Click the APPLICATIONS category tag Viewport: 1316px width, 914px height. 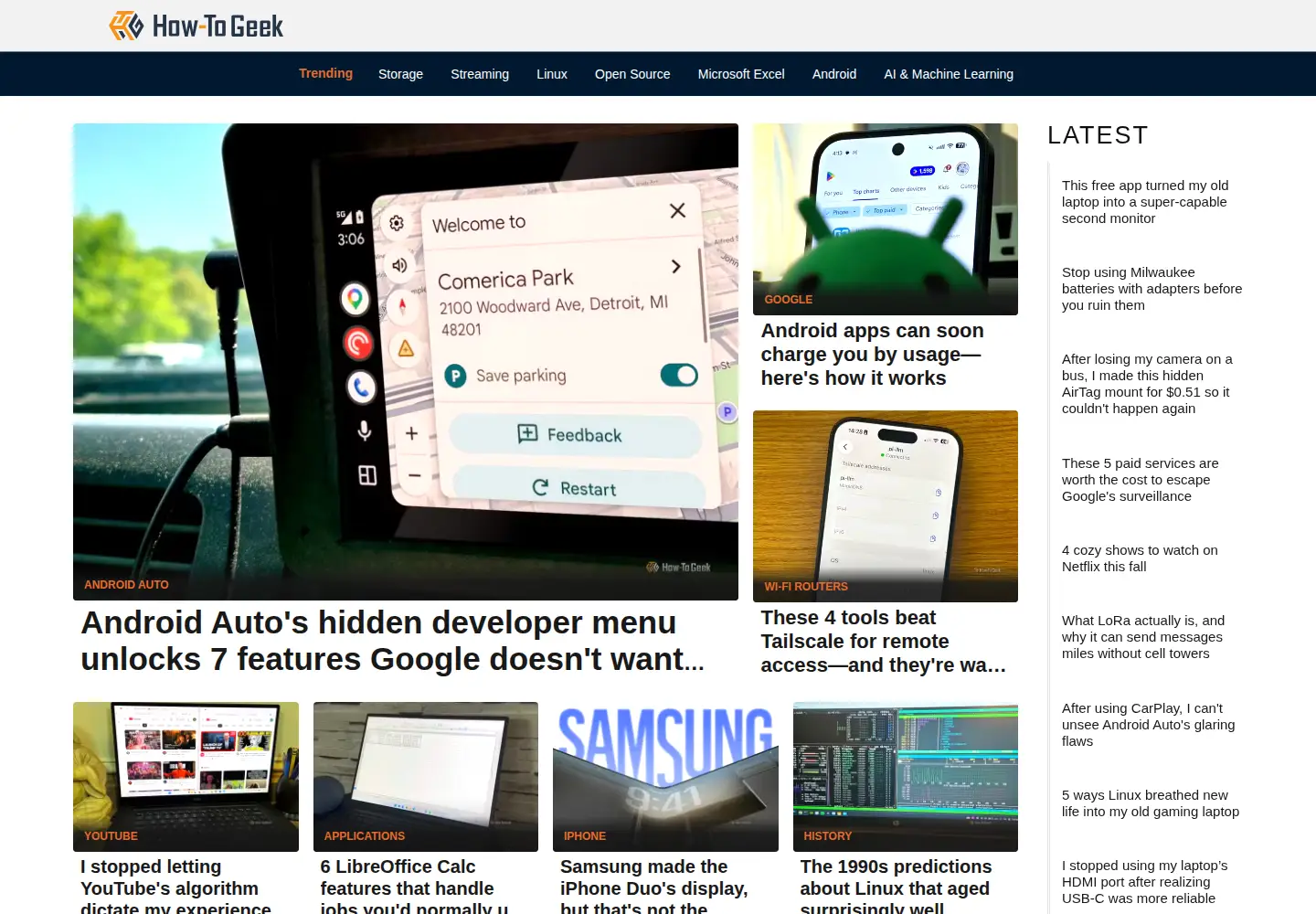point(364,836)
